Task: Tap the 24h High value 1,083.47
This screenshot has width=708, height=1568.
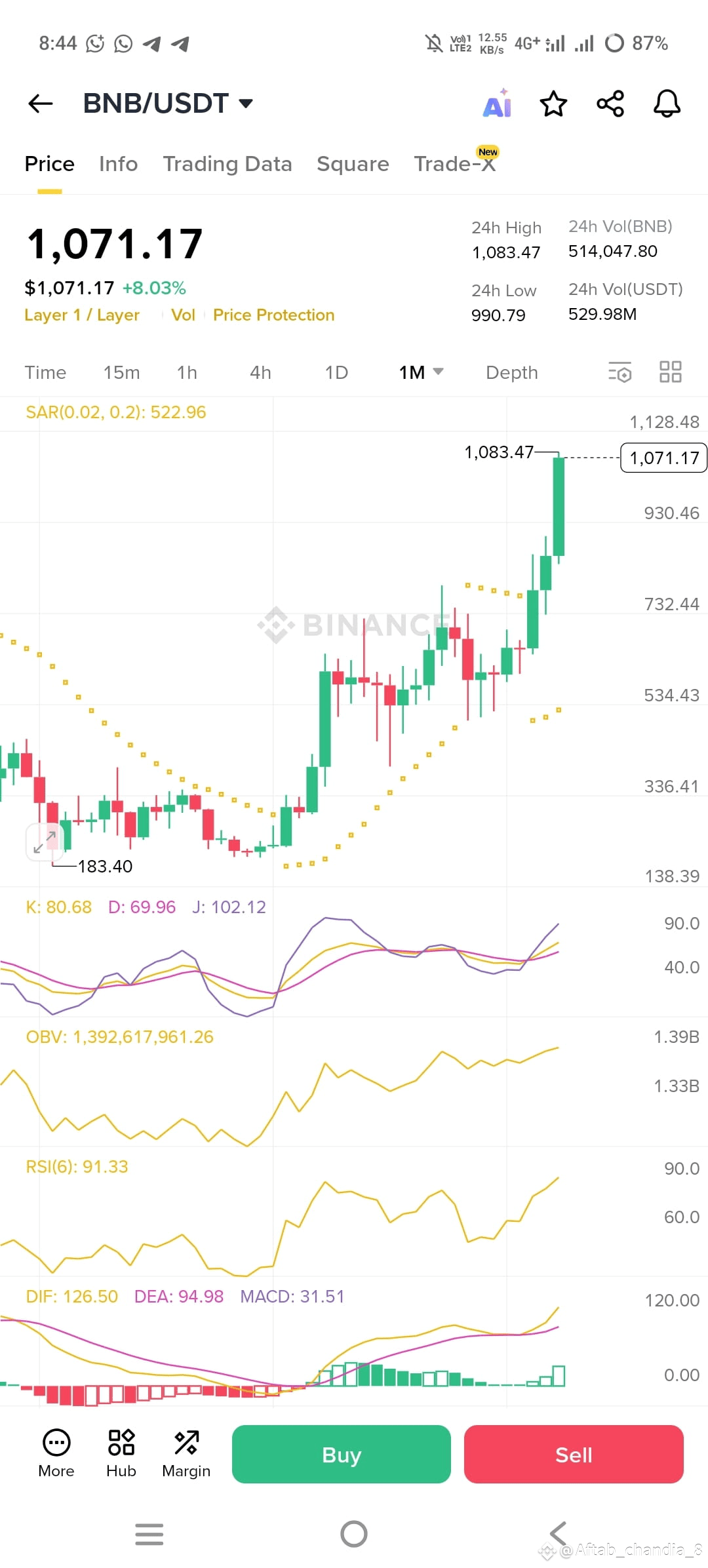Action: [x=506, y=252]
